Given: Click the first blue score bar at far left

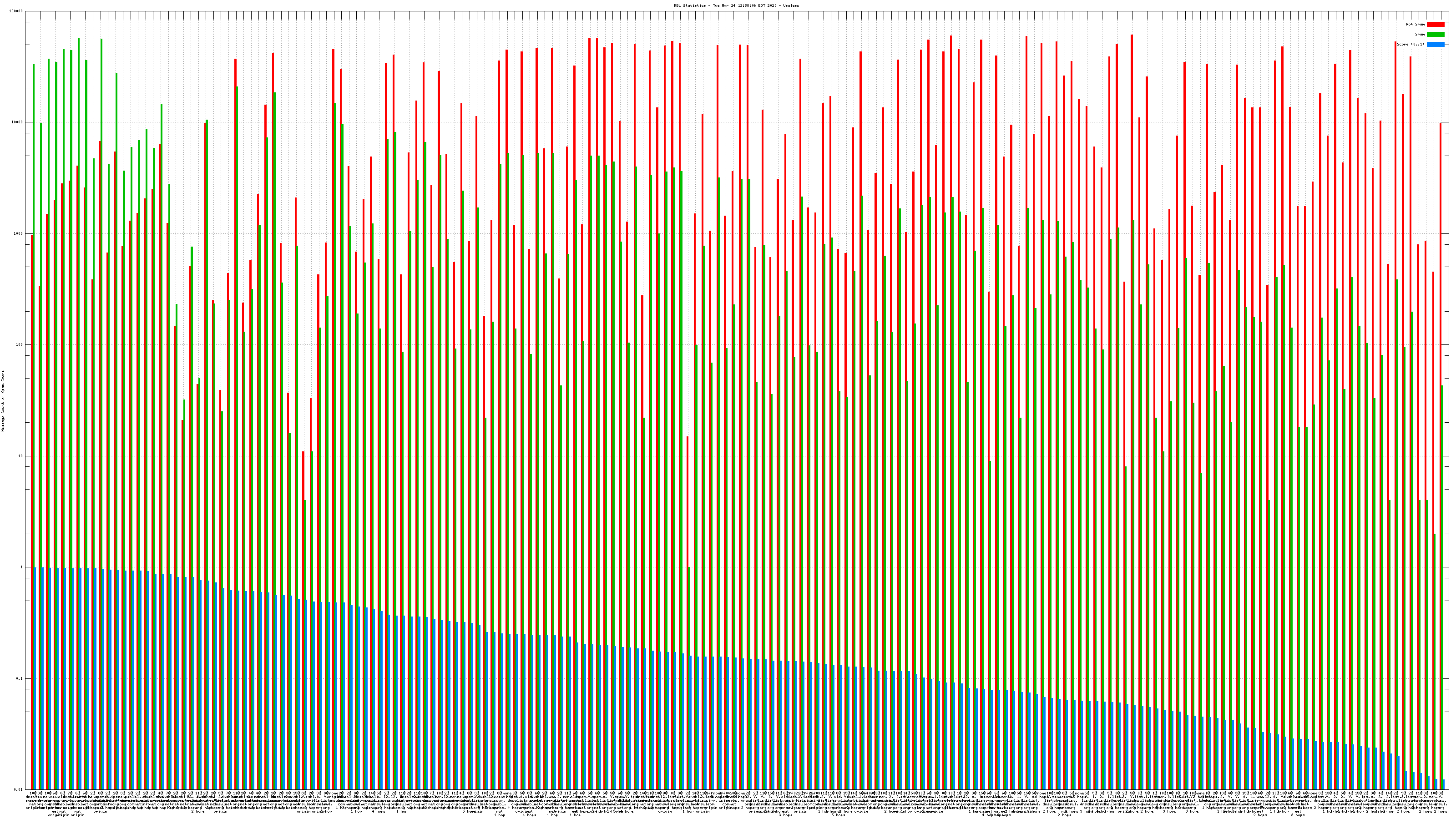Looking at the screenshot, I should click(x=35, y=678).
